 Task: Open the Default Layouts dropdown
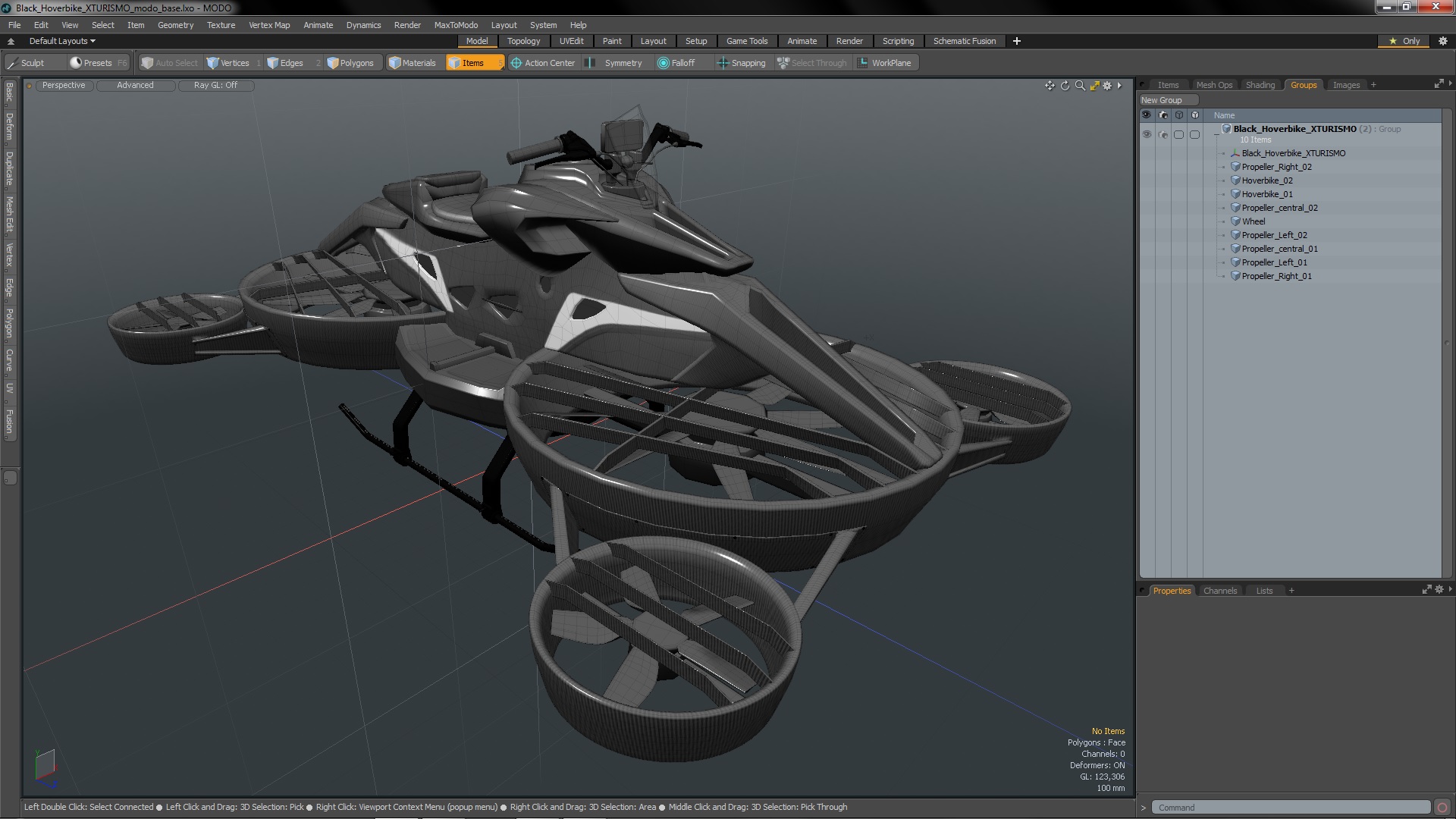pos(62,41)
